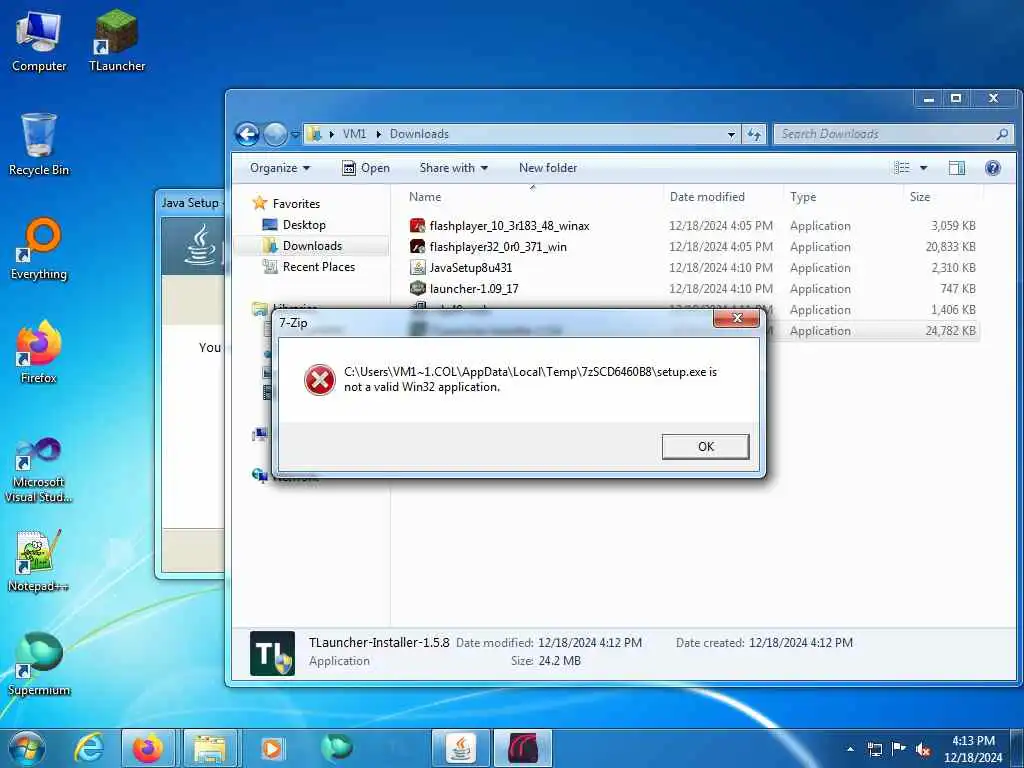Sort files by Size column

[x=943, y=197]
